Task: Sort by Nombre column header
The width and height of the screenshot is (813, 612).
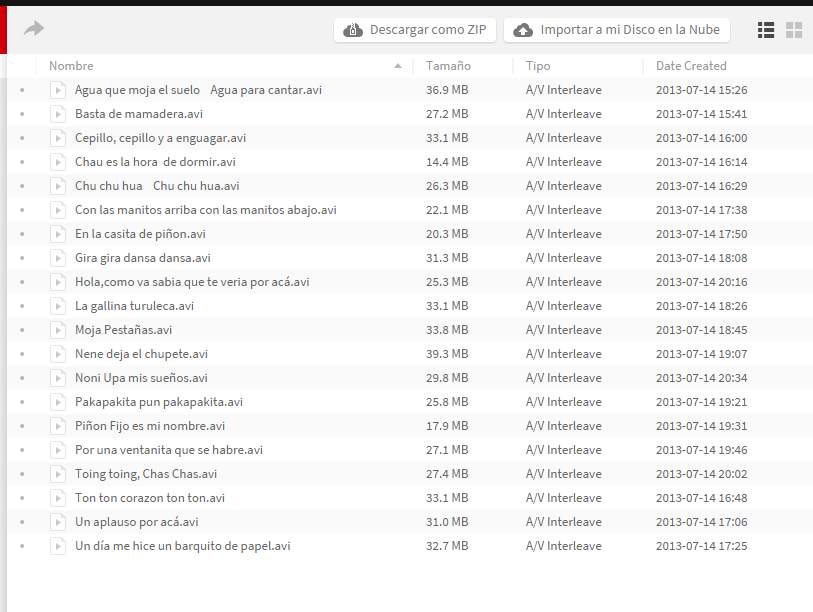Action: click(x=71, y=66)
